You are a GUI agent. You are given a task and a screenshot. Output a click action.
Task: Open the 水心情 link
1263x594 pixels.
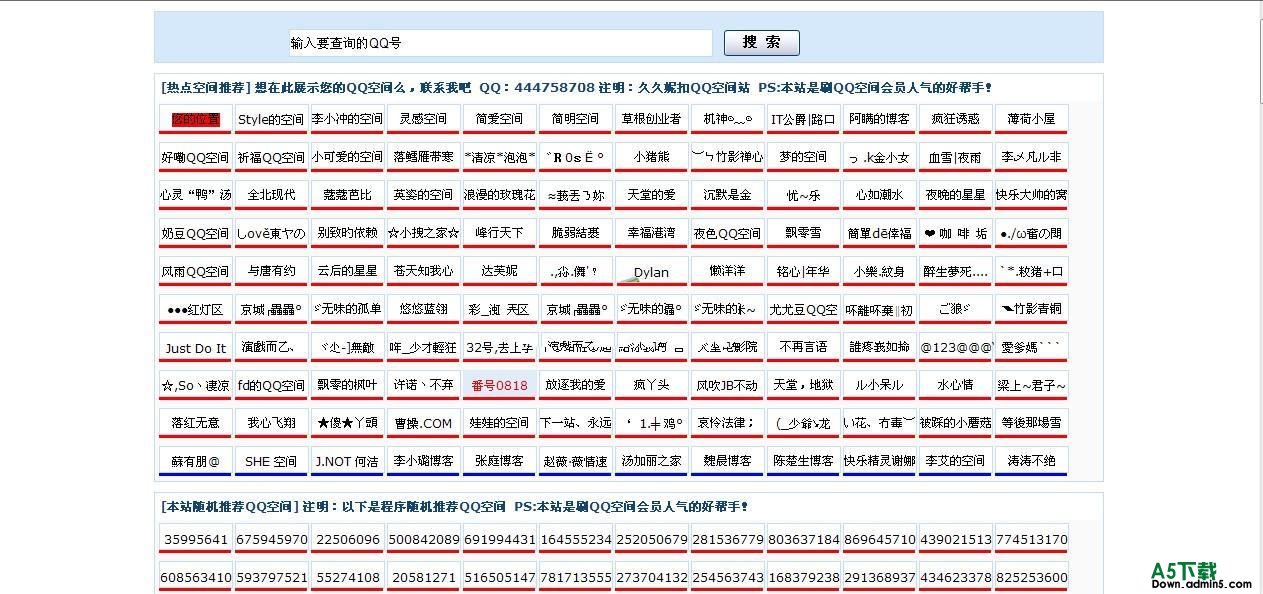(955, 385)
